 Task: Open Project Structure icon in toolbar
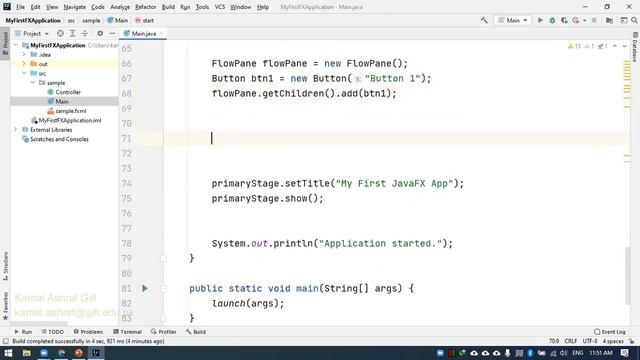click(609, 20)
